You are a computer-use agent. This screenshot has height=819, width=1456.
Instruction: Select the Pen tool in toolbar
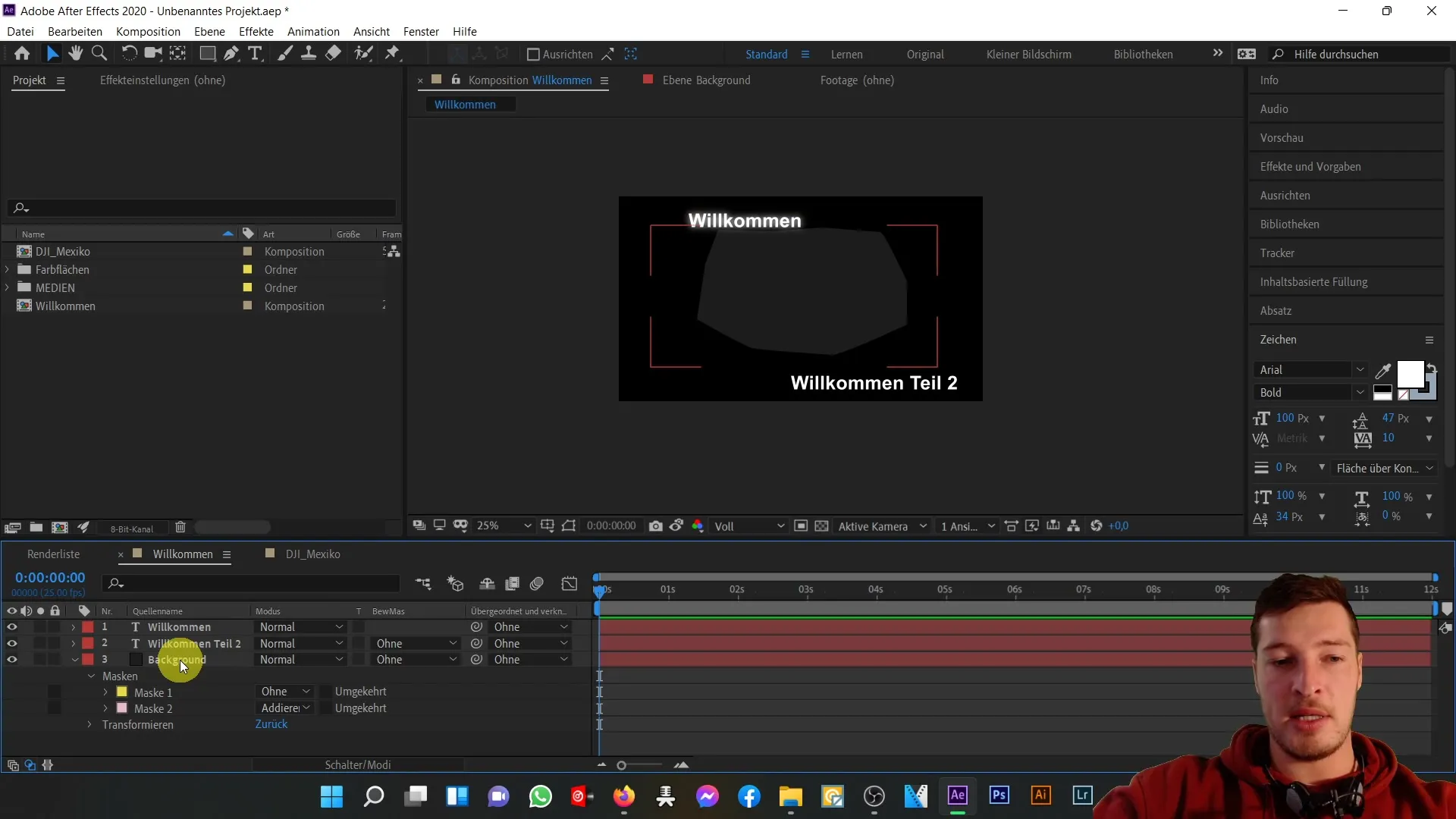[x=230, y=53]
